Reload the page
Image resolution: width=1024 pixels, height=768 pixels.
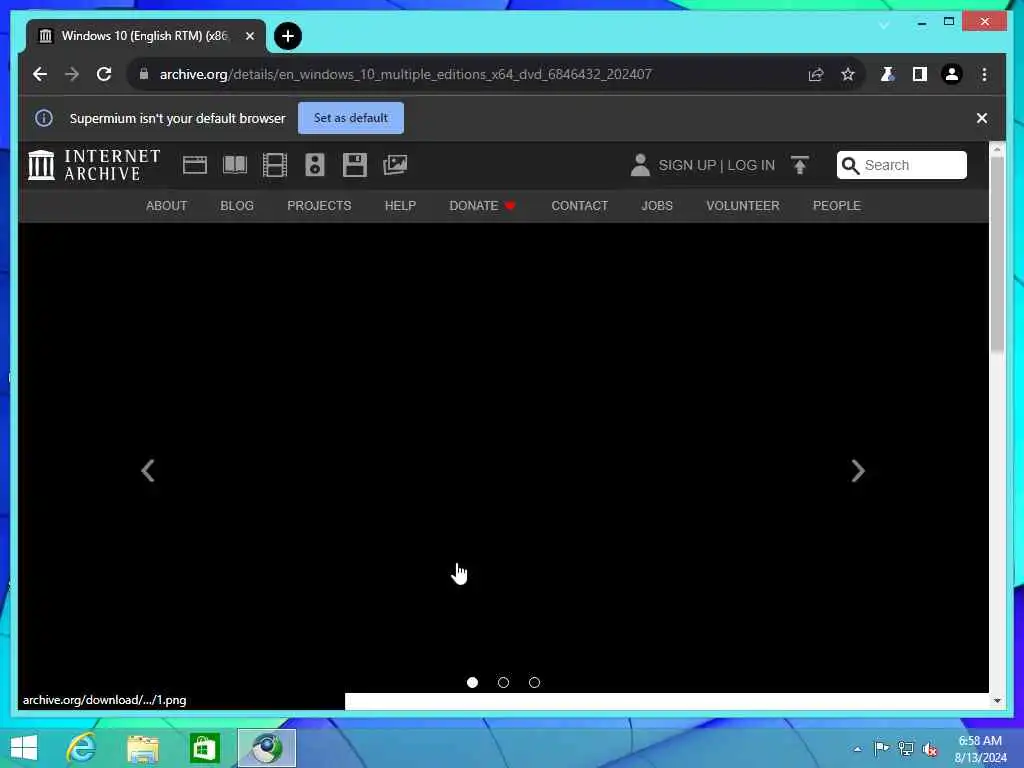[104, 74]
